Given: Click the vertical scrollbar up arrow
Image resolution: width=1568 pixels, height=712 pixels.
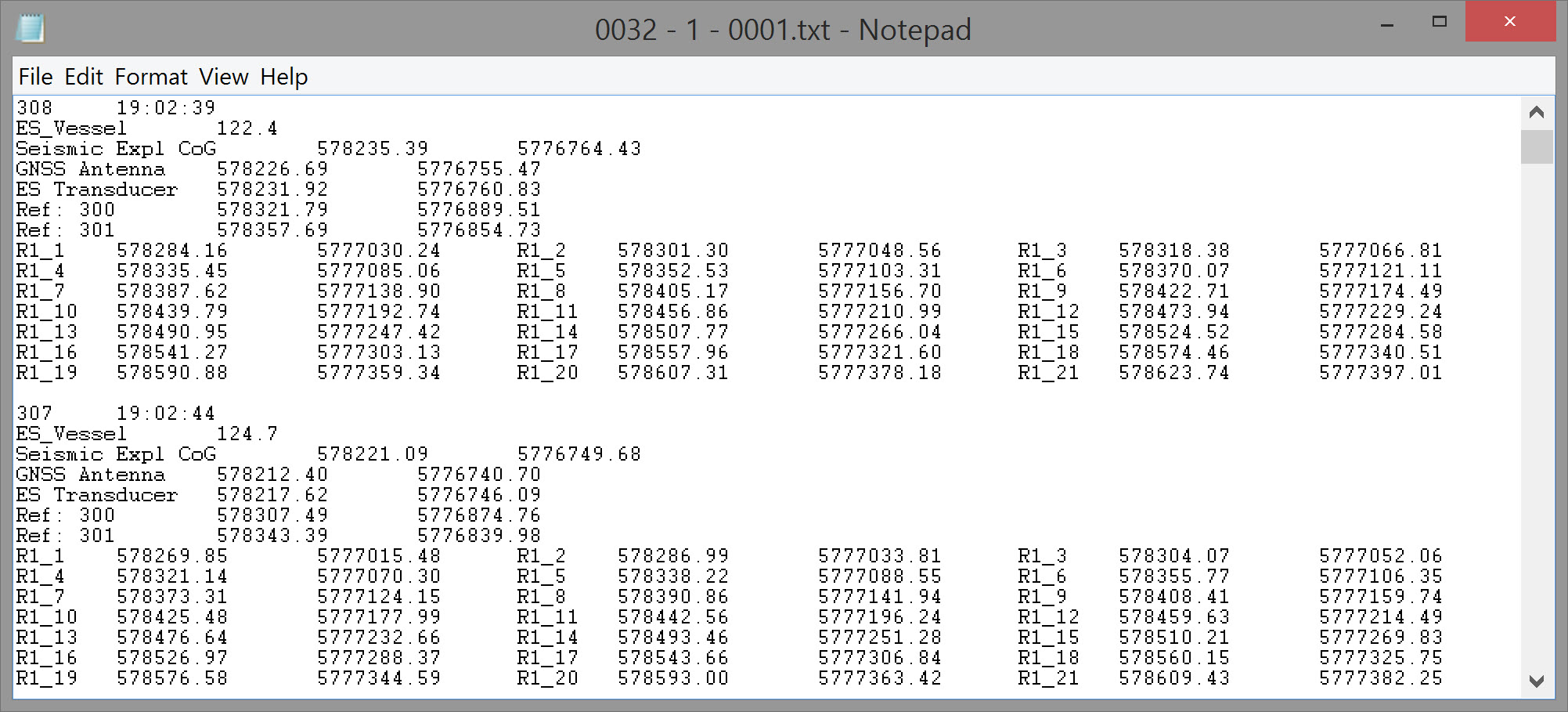Looking at the screenshot, I should point(1537,112).
